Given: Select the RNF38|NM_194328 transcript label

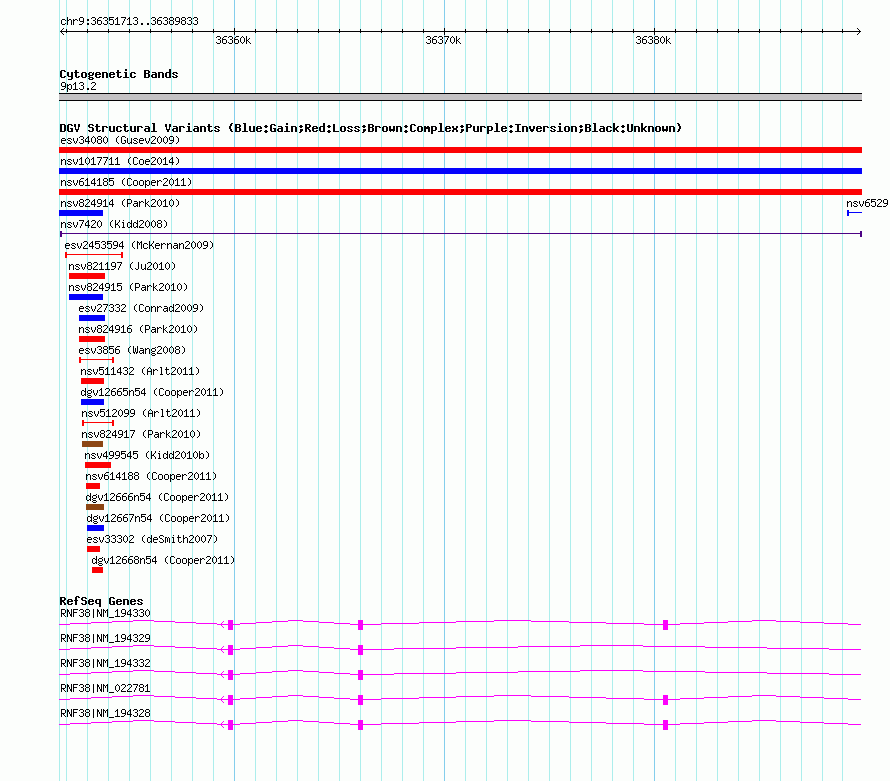Looking at the screenshot, I should 105,713.
